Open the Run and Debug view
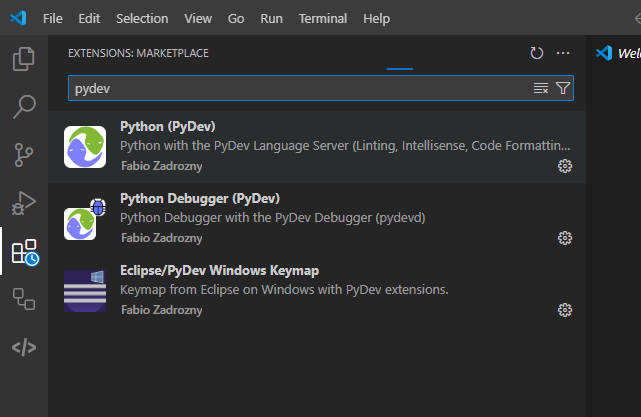 coord(24,202)
